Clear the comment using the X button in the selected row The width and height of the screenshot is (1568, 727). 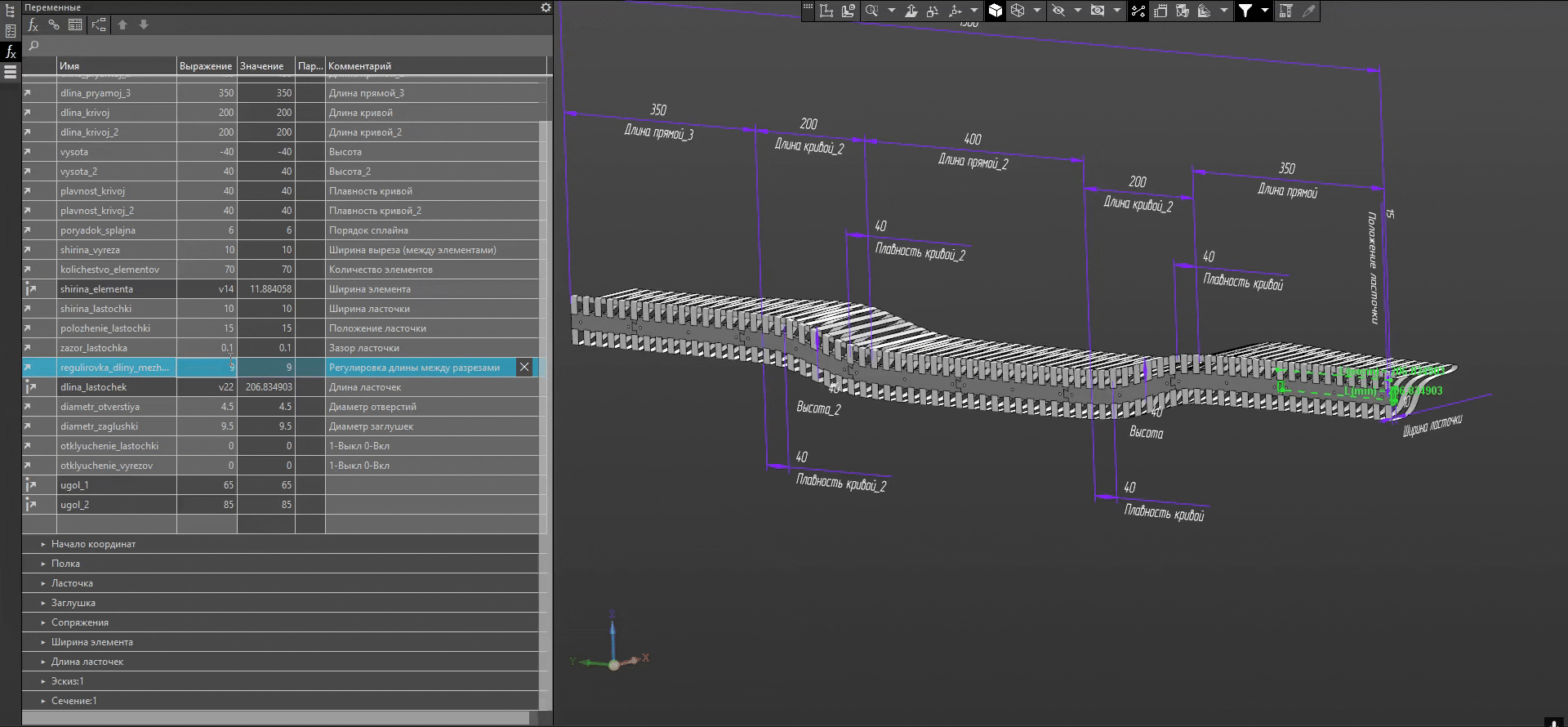pyautogui.click(x=524, y=368)
